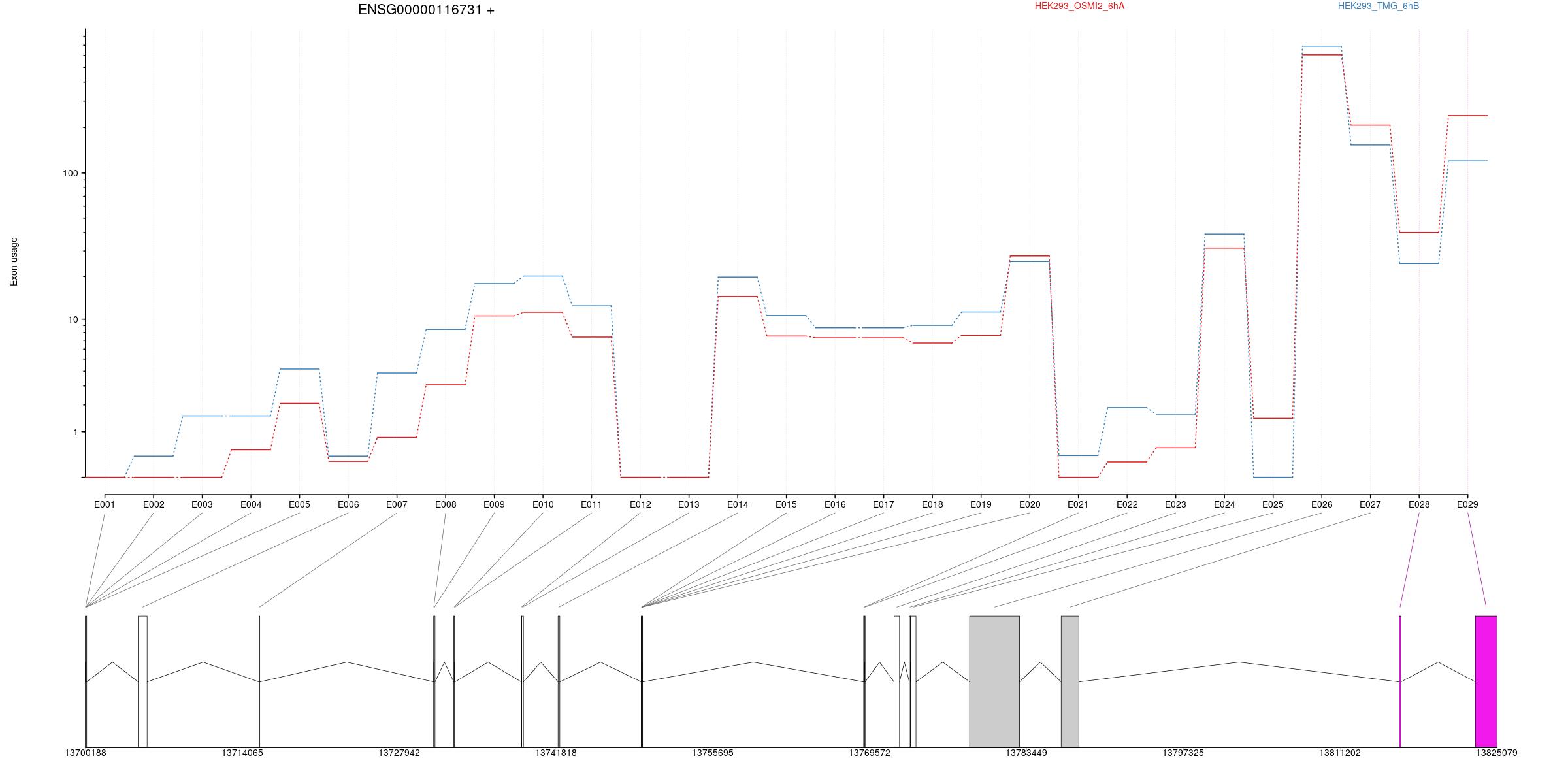The width and height of the screenshot is (1568, 784).
Task: Click exon label E009
Action: [x=494, y=504]
